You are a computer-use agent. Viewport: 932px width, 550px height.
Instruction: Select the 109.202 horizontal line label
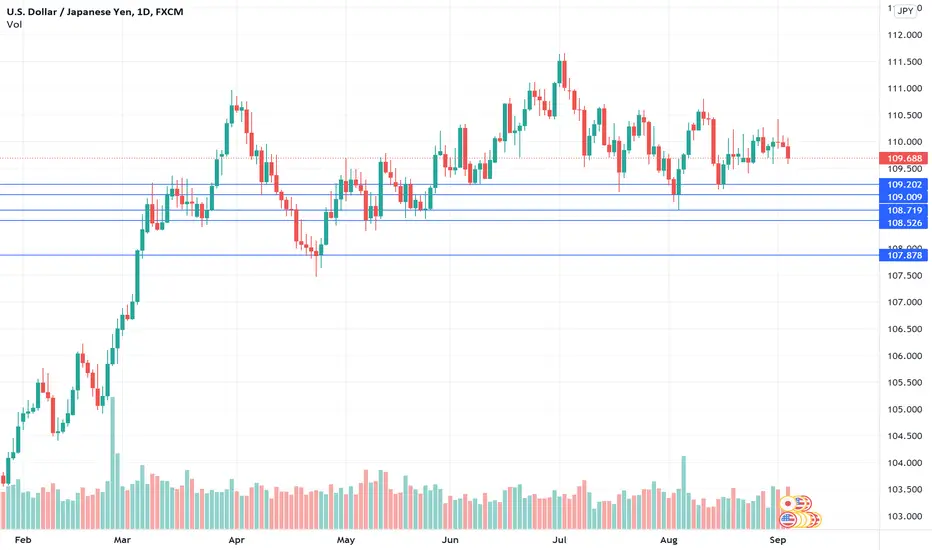903,184
